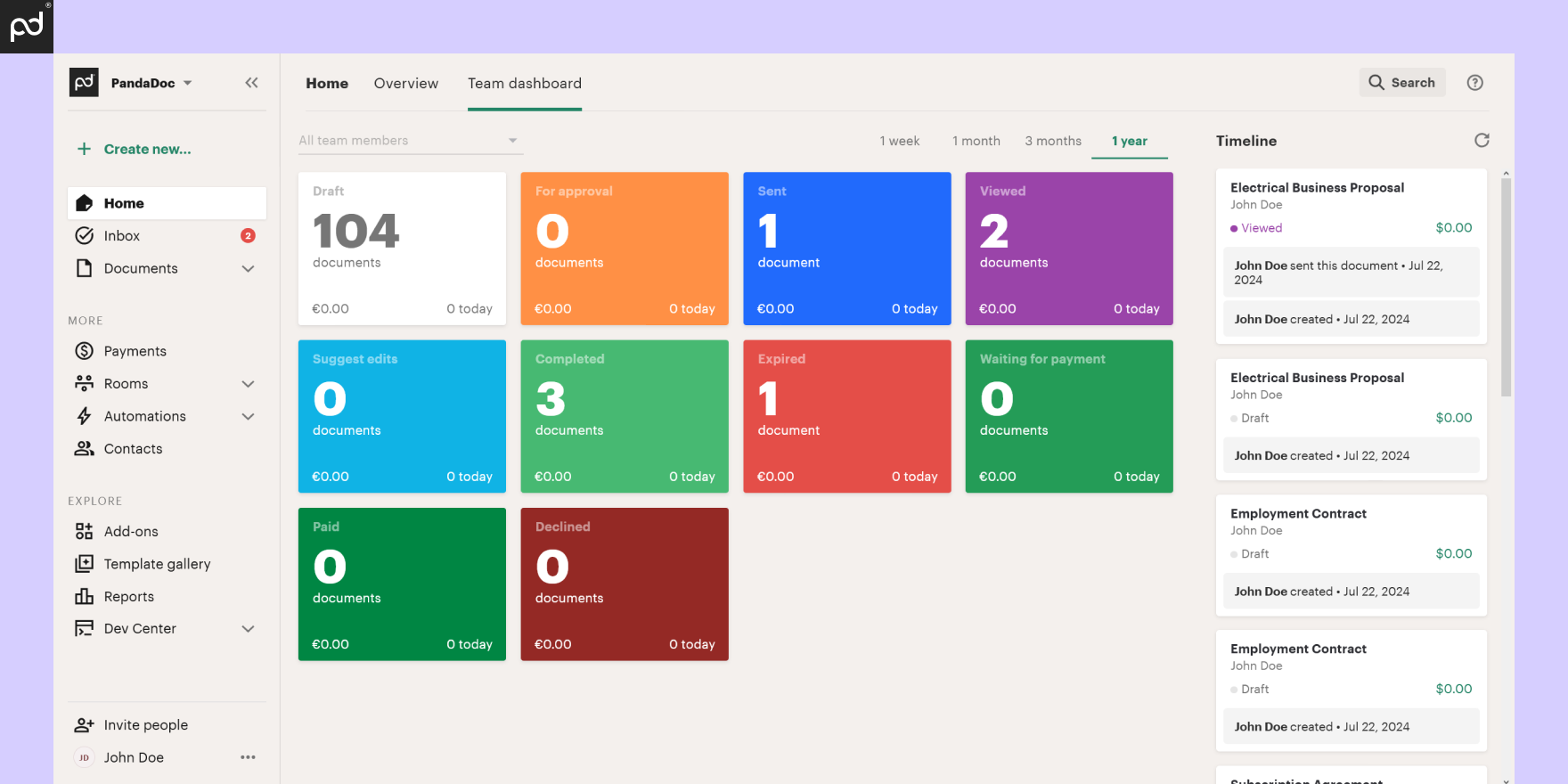Refresh the Timeline panel
This screenshot has width=1568, height=784.
tap(1482, 141)
